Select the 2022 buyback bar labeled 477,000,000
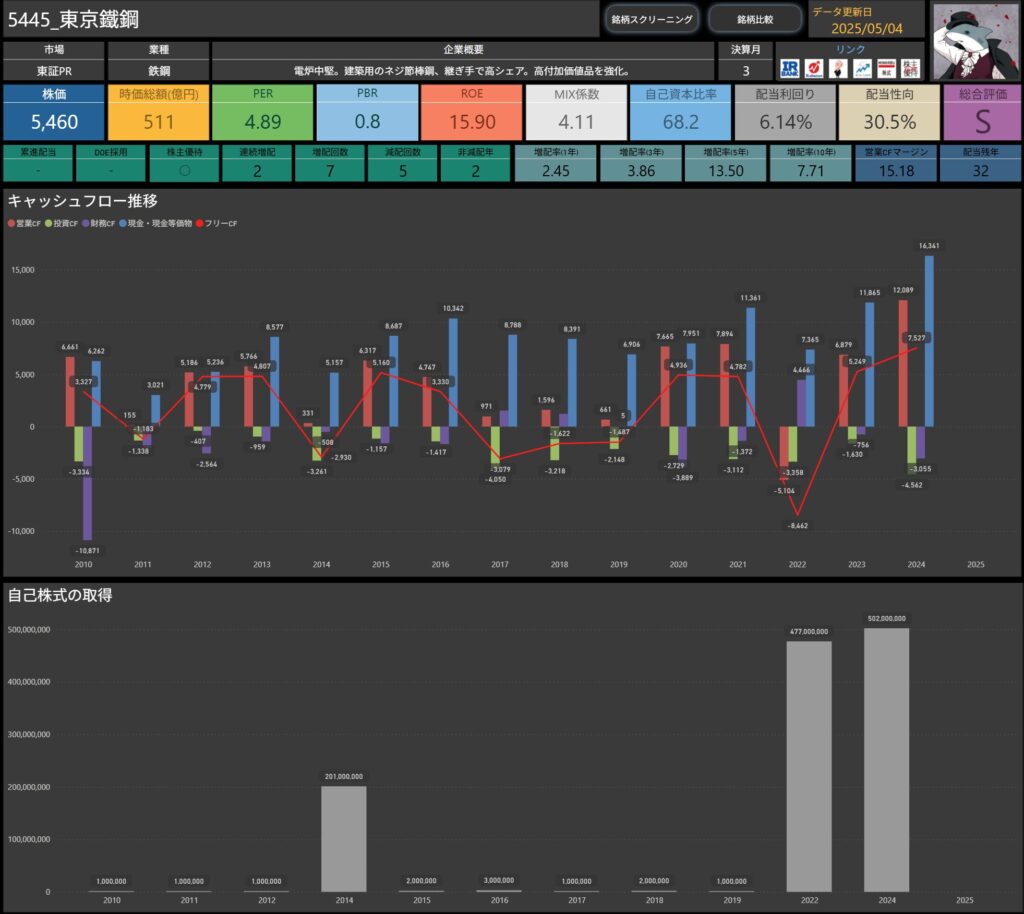Screen dimensions: 1024x914 click(809, 766)
